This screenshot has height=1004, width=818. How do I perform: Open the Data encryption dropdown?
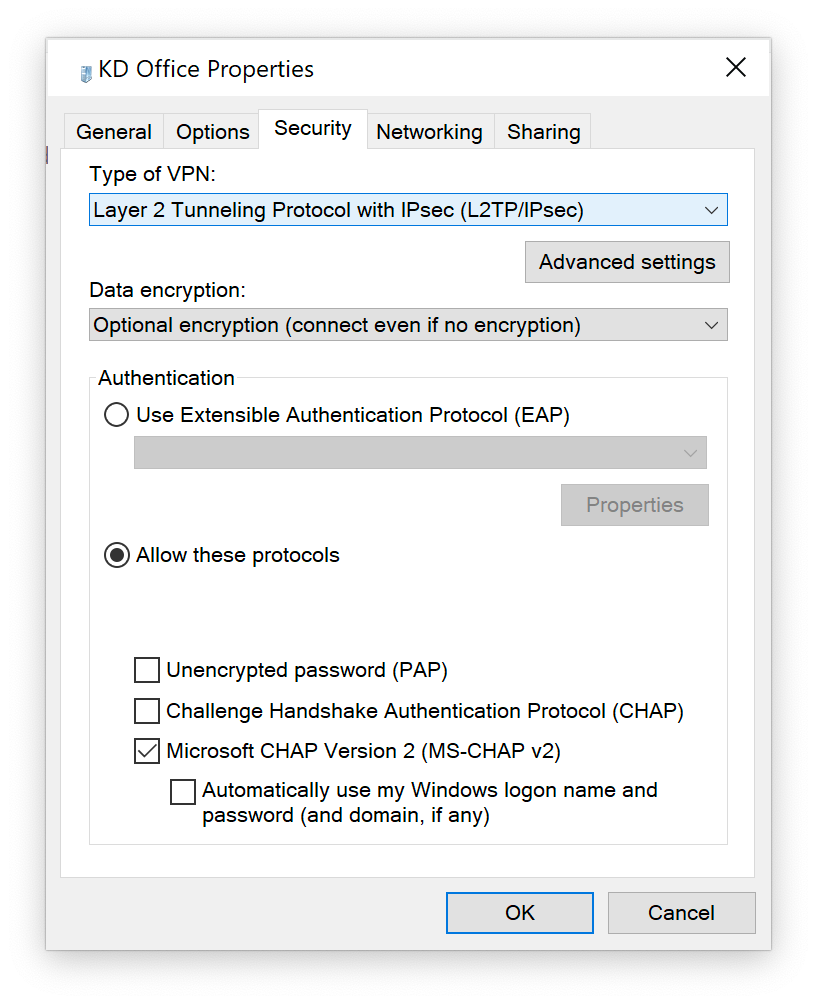click(x=408, y=325)
